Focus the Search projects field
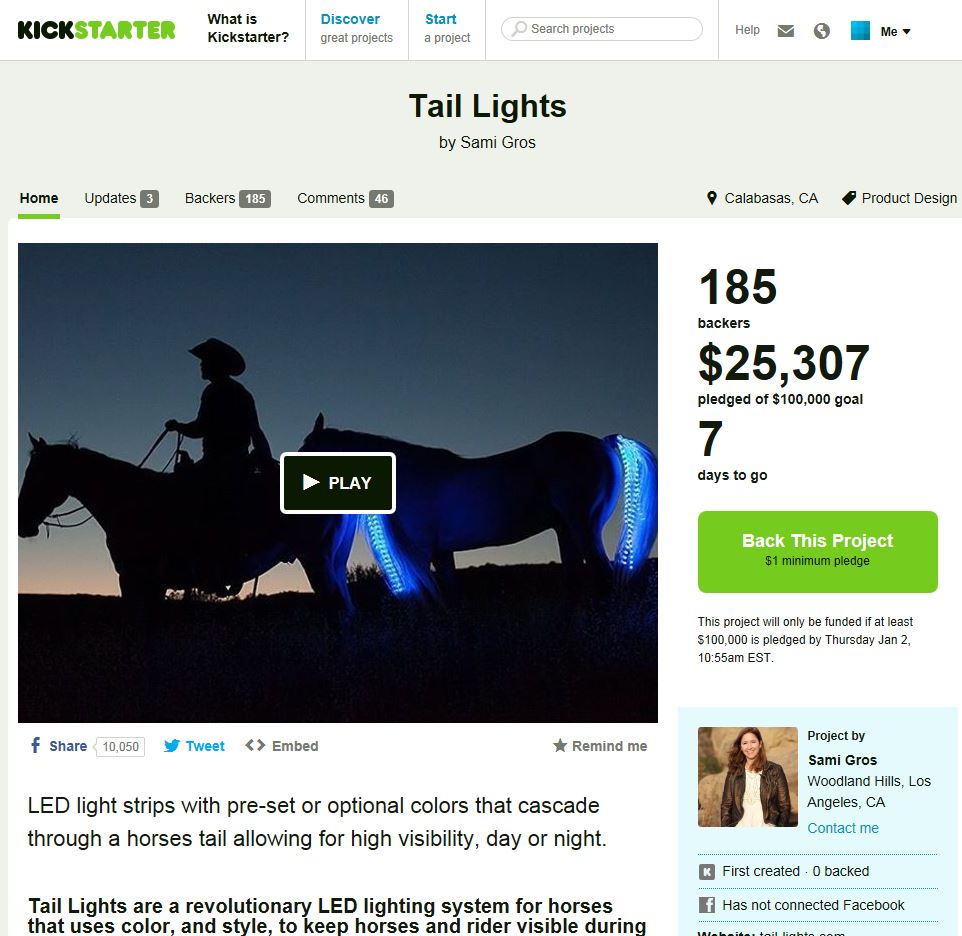The height and width of the screenshot is (936, 962). point(602,29)
